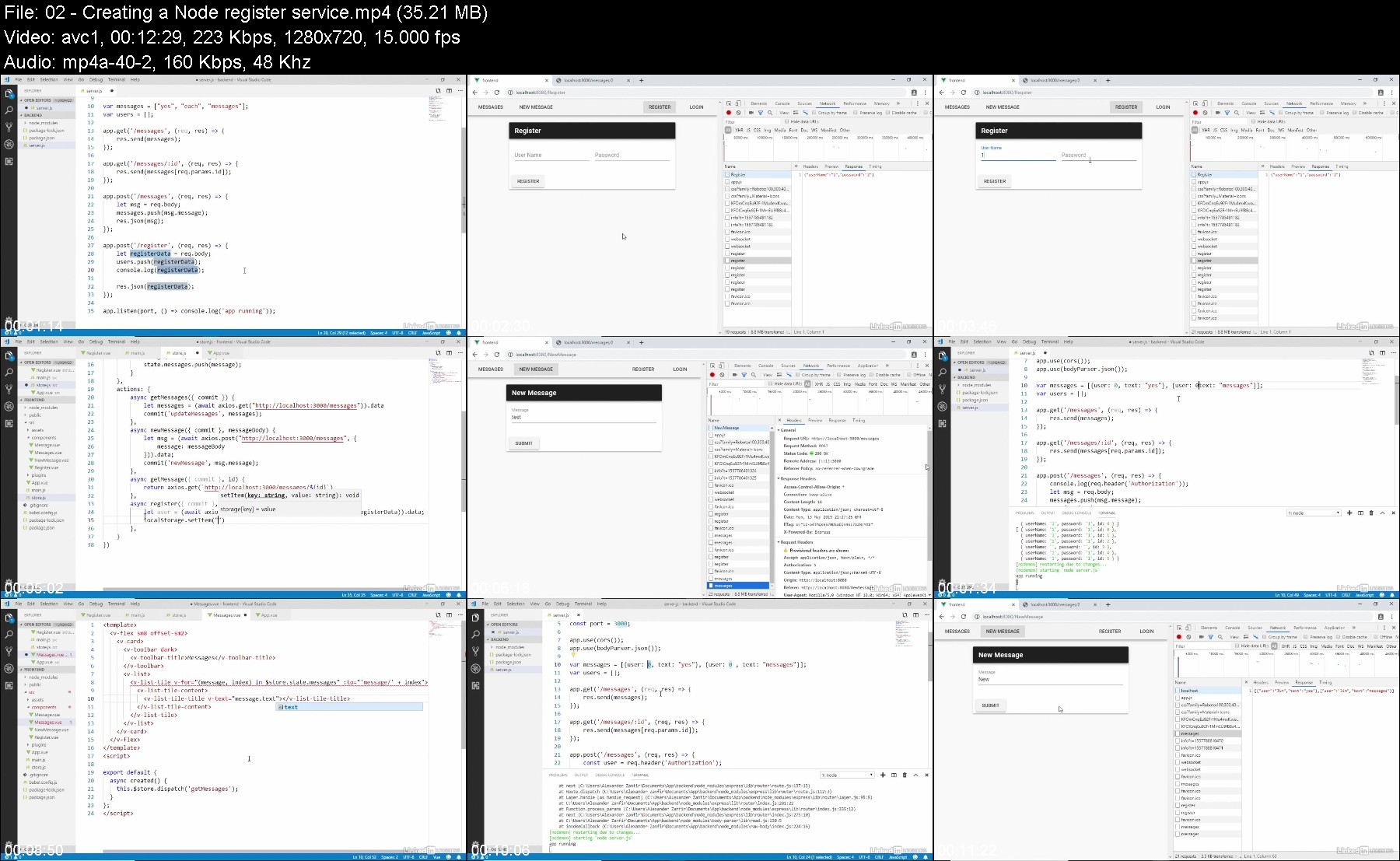Open Source Control icon in 00:01:14 frame

click(x=9, y=127)
